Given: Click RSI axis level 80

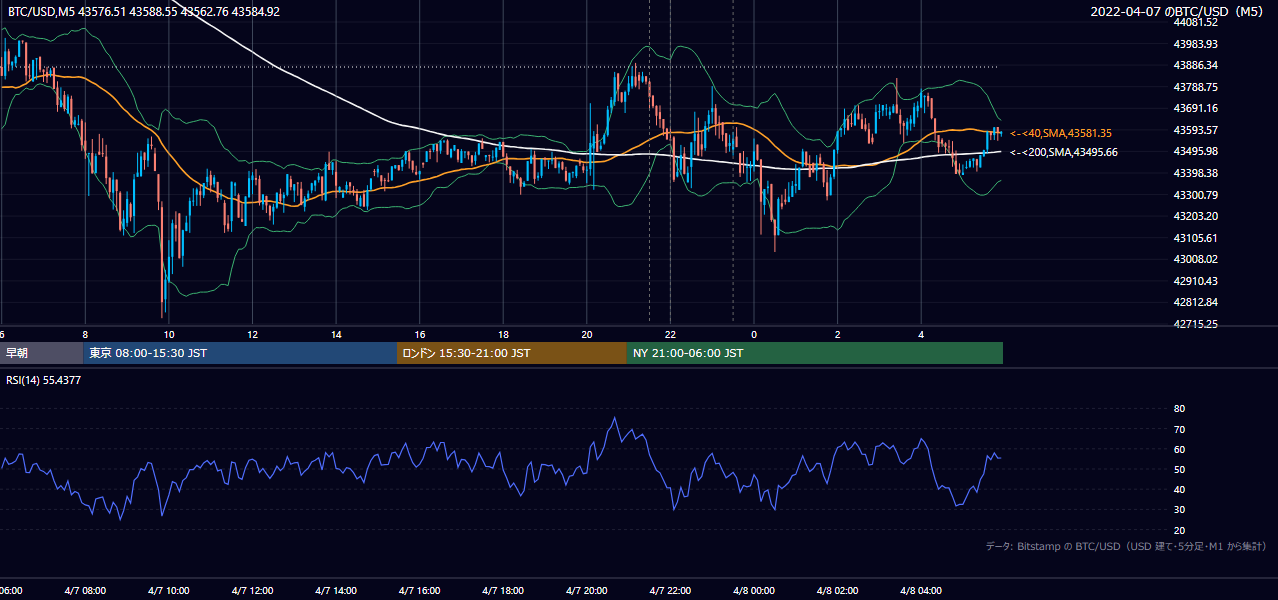Looking at the screenshot, I should pyautogui.click(x=1179, y=409).
